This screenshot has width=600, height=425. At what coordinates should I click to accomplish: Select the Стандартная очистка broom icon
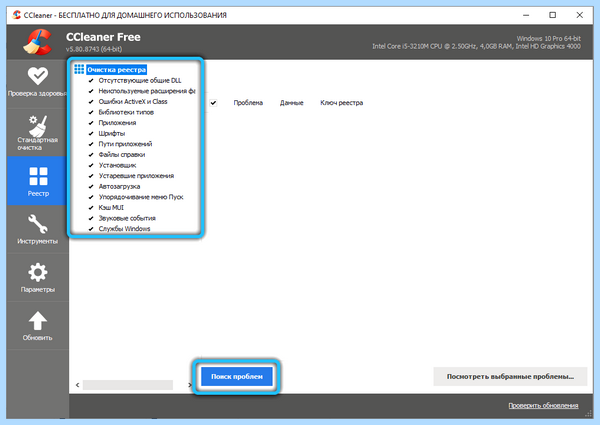(x=38, y=126)
